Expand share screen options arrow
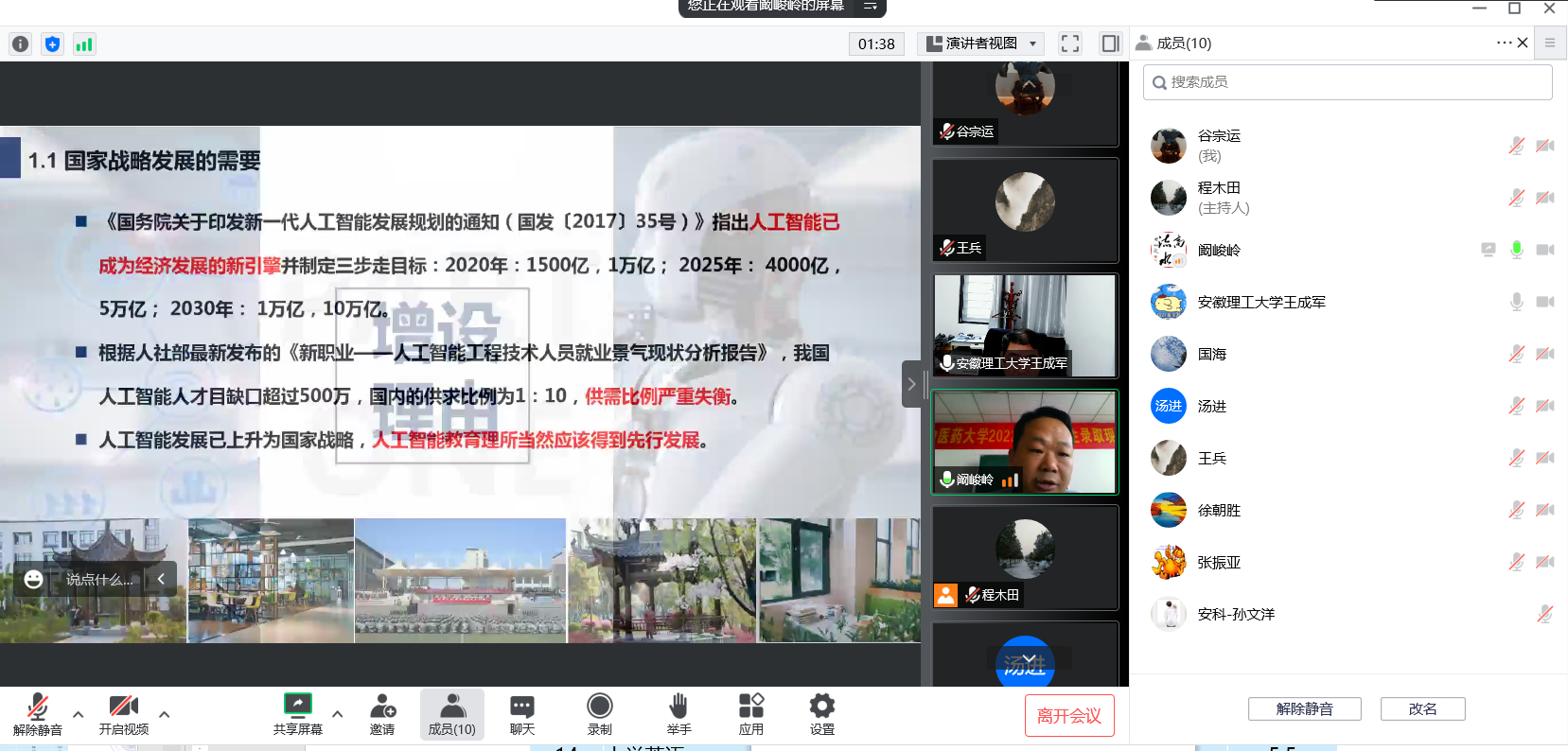 coord(338,714)
